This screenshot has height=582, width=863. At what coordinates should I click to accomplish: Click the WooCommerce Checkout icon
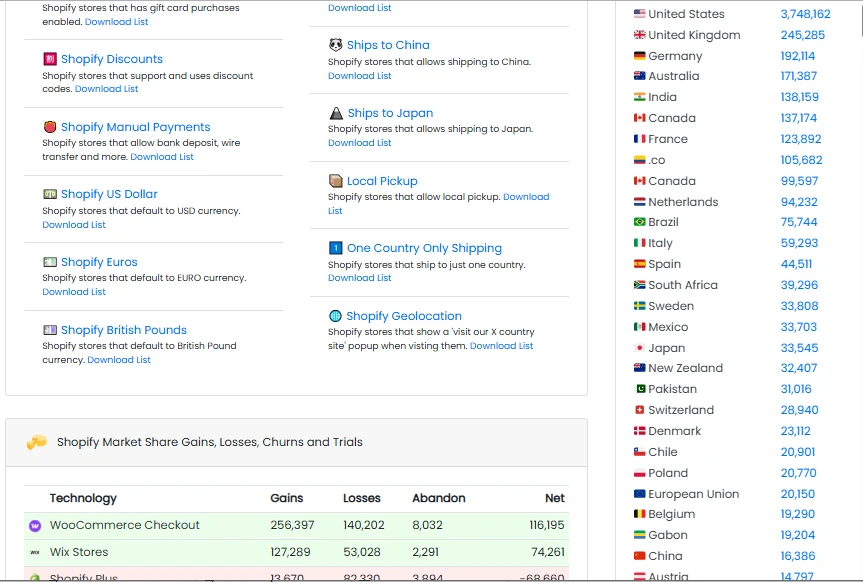[35, 525]
